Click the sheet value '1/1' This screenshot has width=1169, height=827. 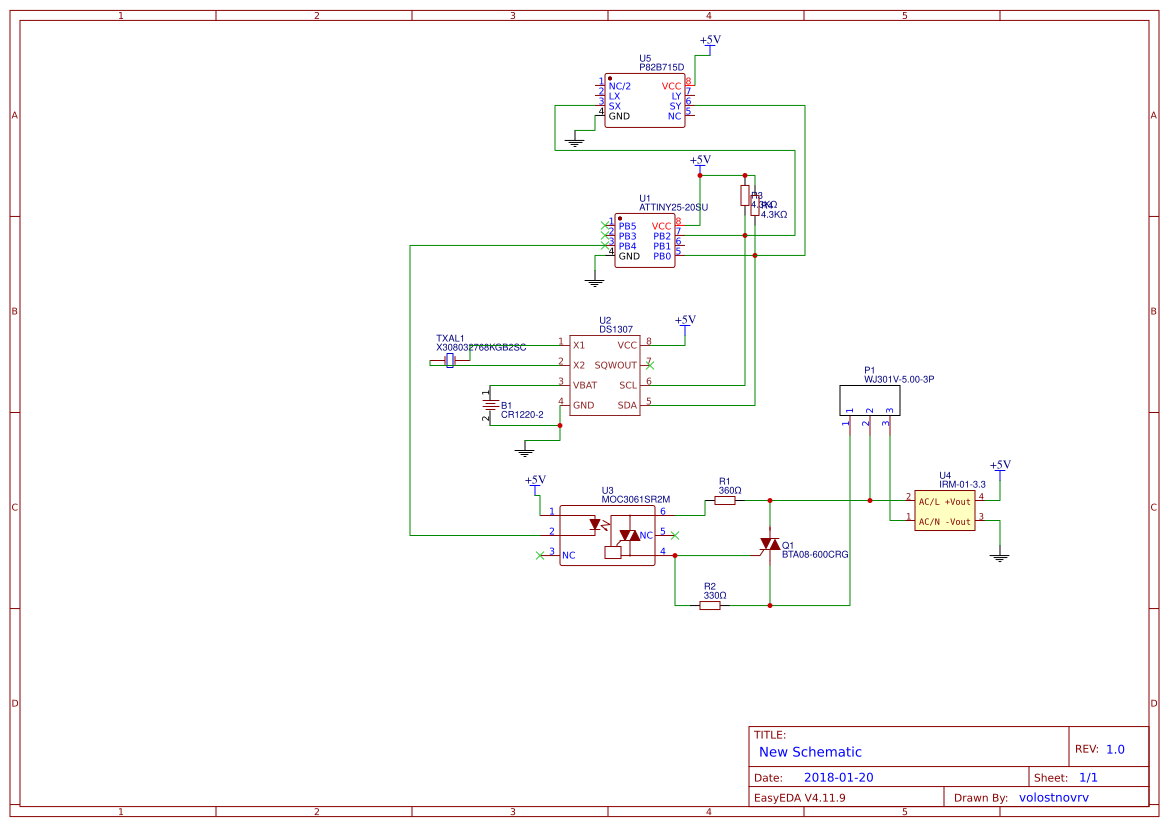[x=1088, y=778]
